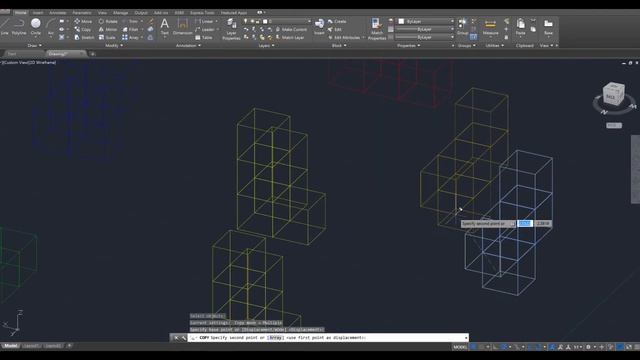Select the Polyline tool
The width and height of the screenshot is (640, 360).
point(19,27)
